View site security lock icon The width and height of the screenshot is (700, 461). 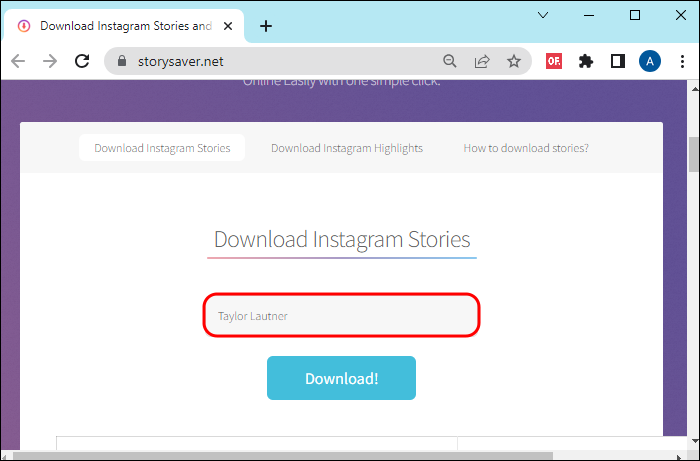pyautogui.click(x=122, y=61)
